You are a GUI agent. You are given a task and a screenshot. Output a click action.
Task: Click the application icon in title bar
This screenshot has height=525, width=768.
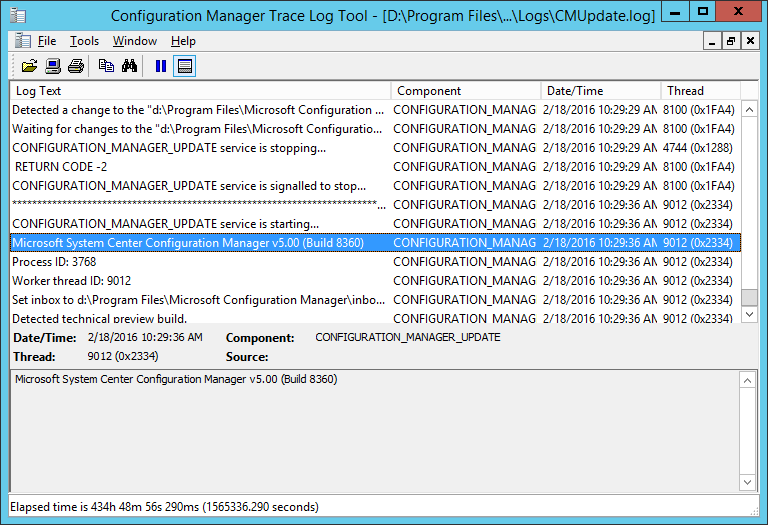click(18, 15)
